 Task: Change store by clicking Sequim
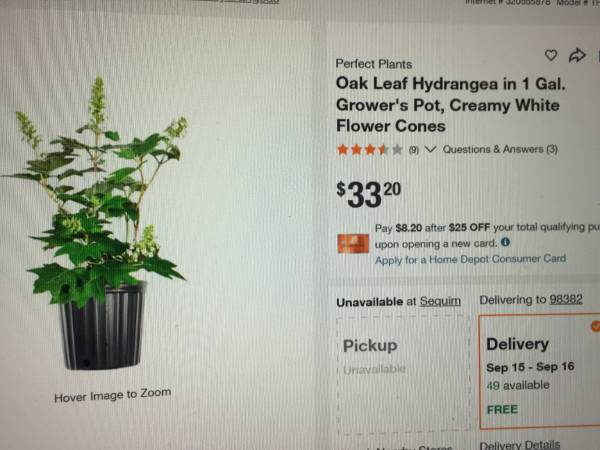[440, 301]
